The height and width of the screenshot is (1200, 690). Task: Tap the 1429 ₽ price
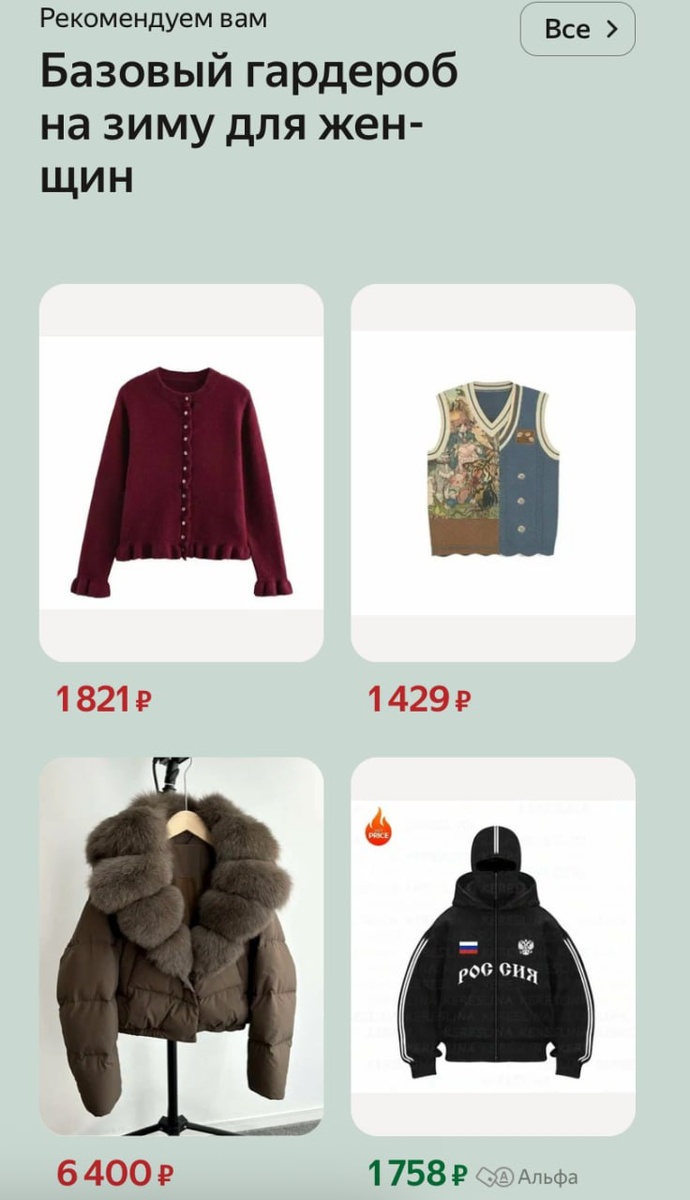420,700
